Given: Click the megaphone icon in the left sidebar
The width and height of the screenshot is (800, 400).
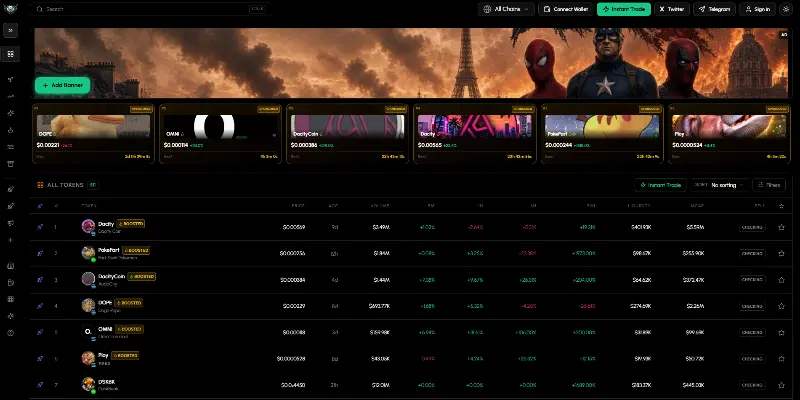Looking at the screenshot, I should point(10,223).
